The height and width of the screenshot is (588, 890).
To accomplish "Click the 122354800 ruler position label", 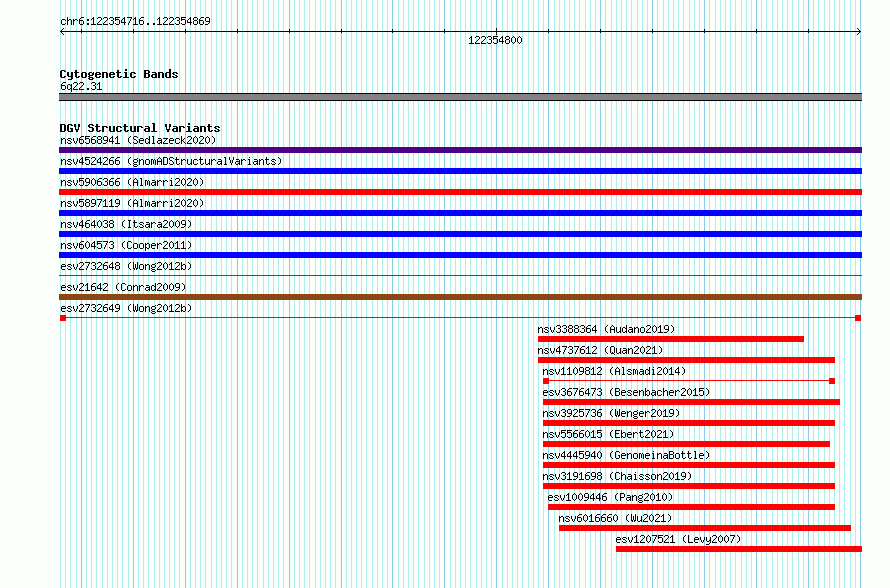I will click(x=495, y=40).
